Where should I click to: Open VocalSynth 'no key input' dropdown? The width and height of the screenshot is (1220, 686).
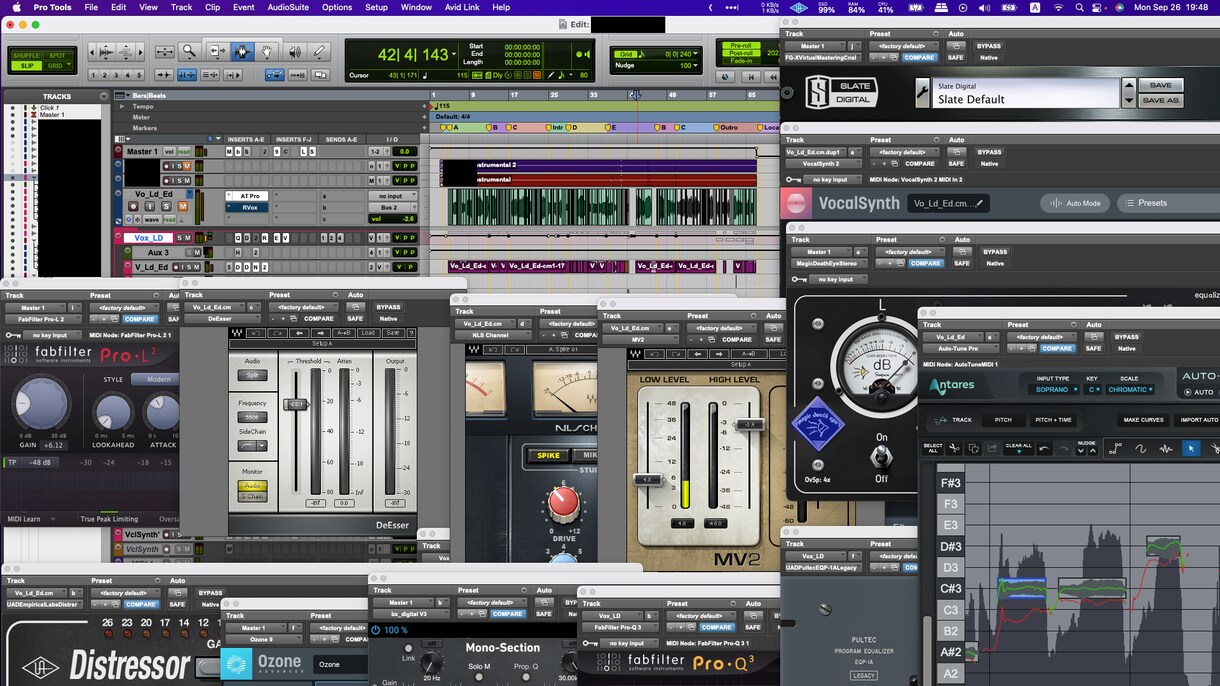835,180
